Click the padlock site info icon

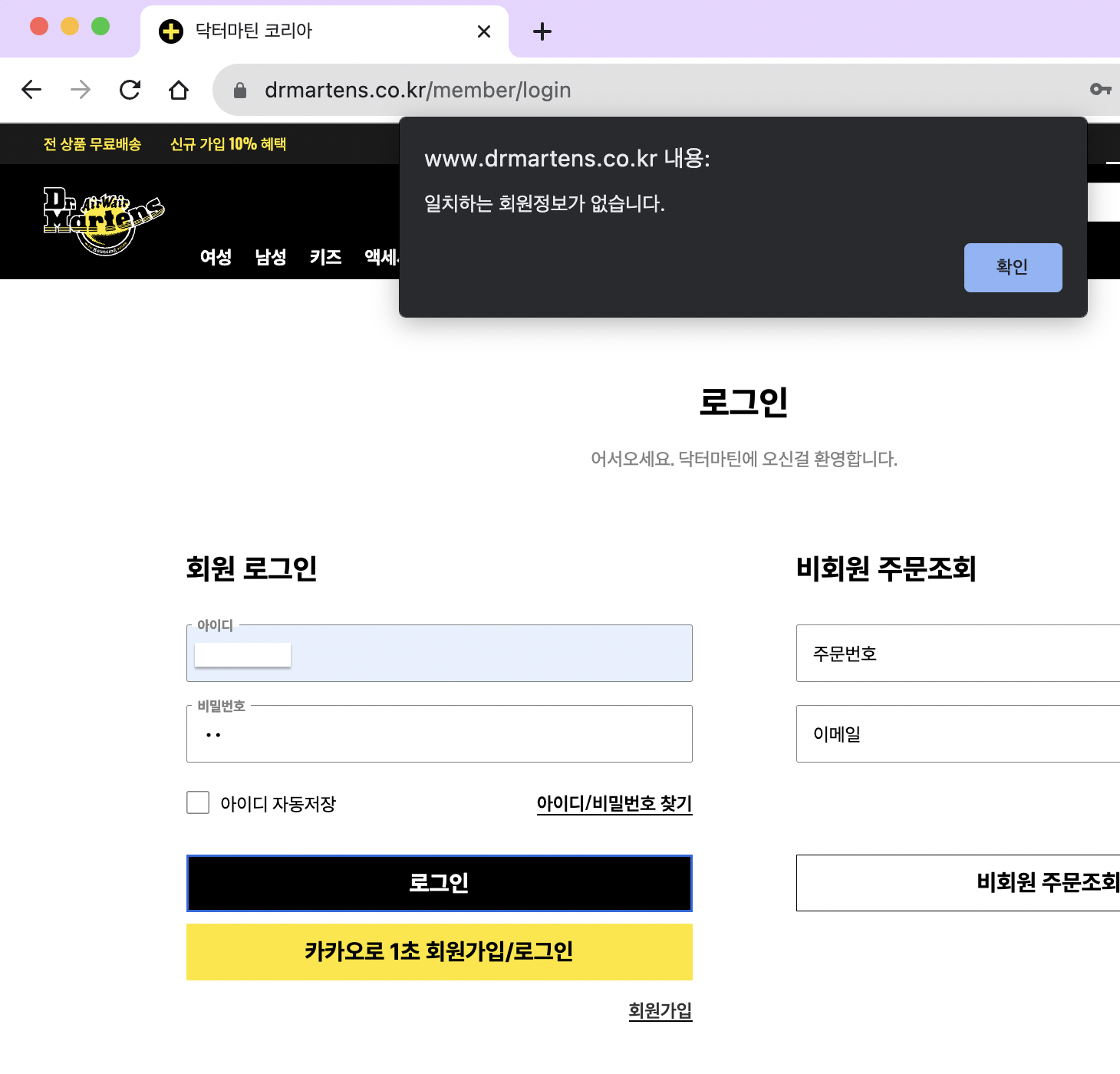click(x=240, y=91)
